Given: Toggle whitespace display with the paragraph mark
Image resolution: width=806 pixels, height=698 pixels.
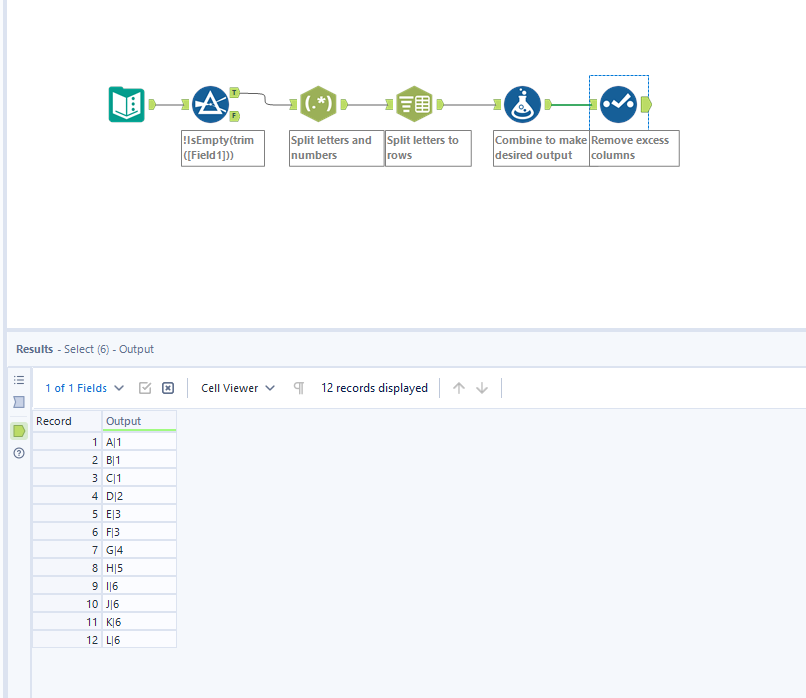Looking at the screenshot, I should (x=298, y=387).
